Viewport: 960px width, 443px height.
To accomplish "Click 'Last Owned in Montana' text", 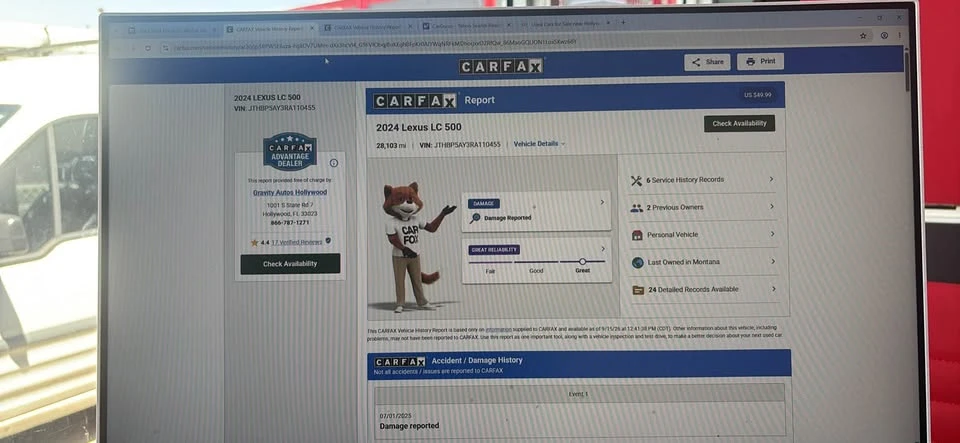I will (683, 262).
